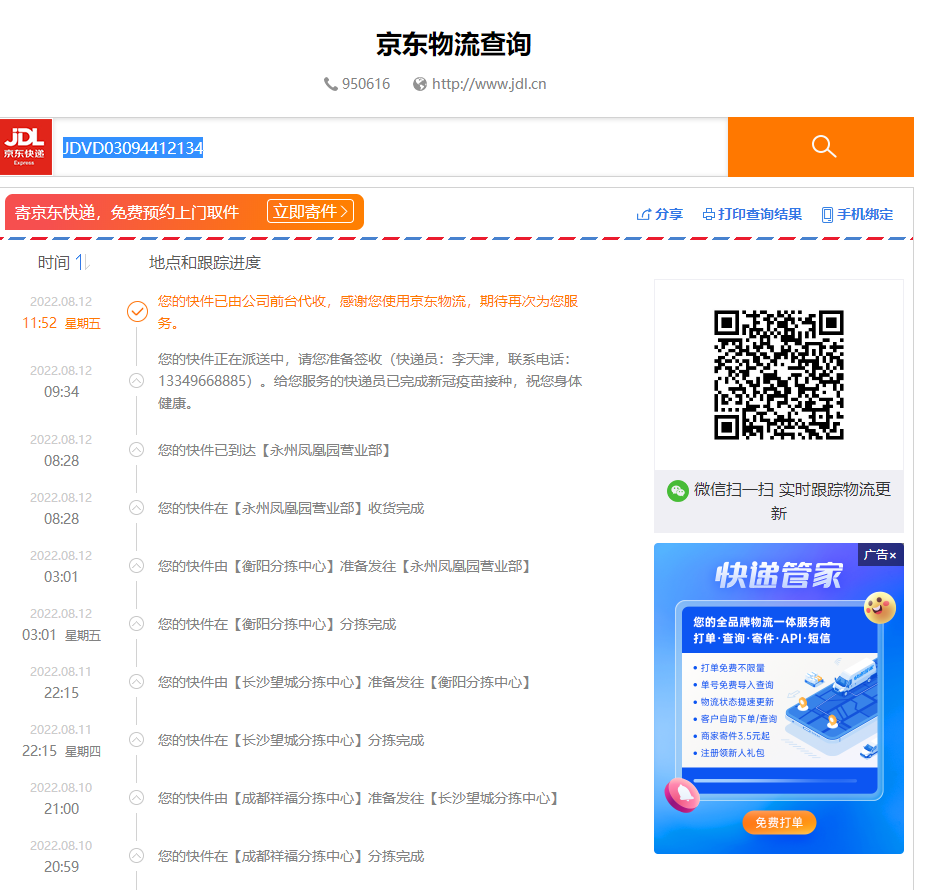Click the 您的快件已到达【永州凤凰园营业部】 text
This screenshot has height=890, width=925.
pos(274,450)
